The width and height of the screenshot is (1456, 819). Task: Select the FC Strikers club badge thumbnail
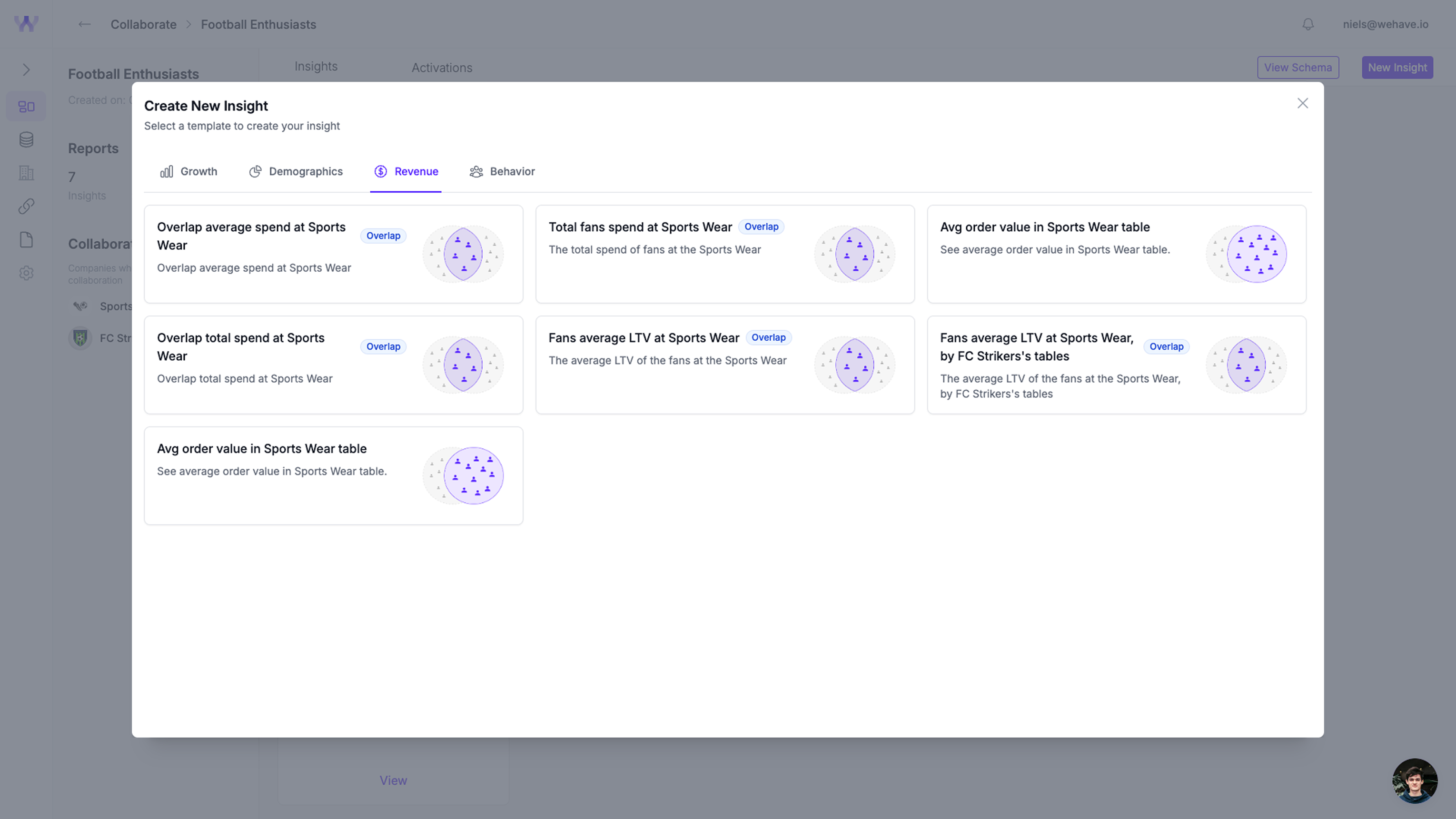(80, 338)
